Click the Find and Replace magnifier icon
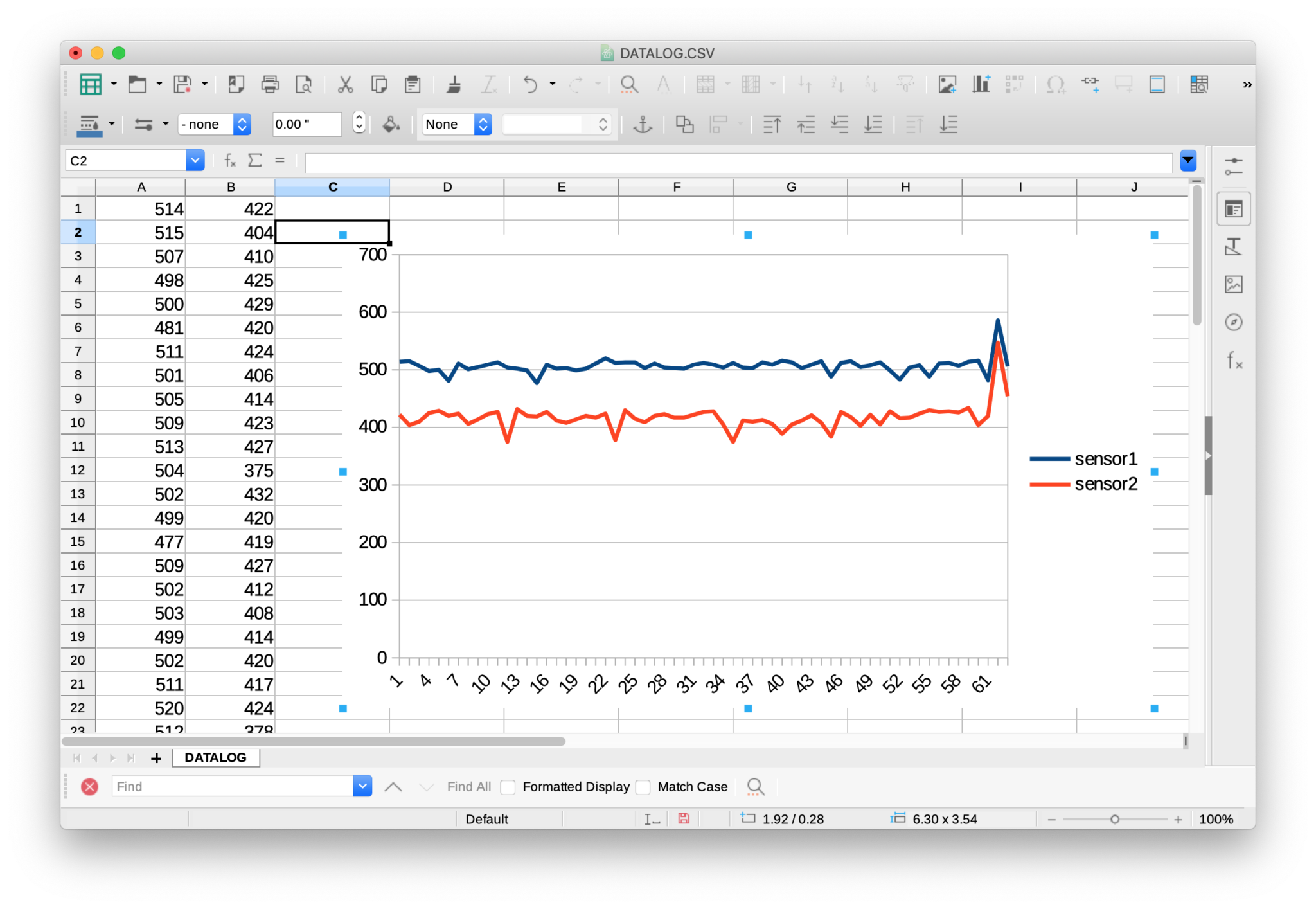The width and height of the screenshot is (1316, 909). 756,786
